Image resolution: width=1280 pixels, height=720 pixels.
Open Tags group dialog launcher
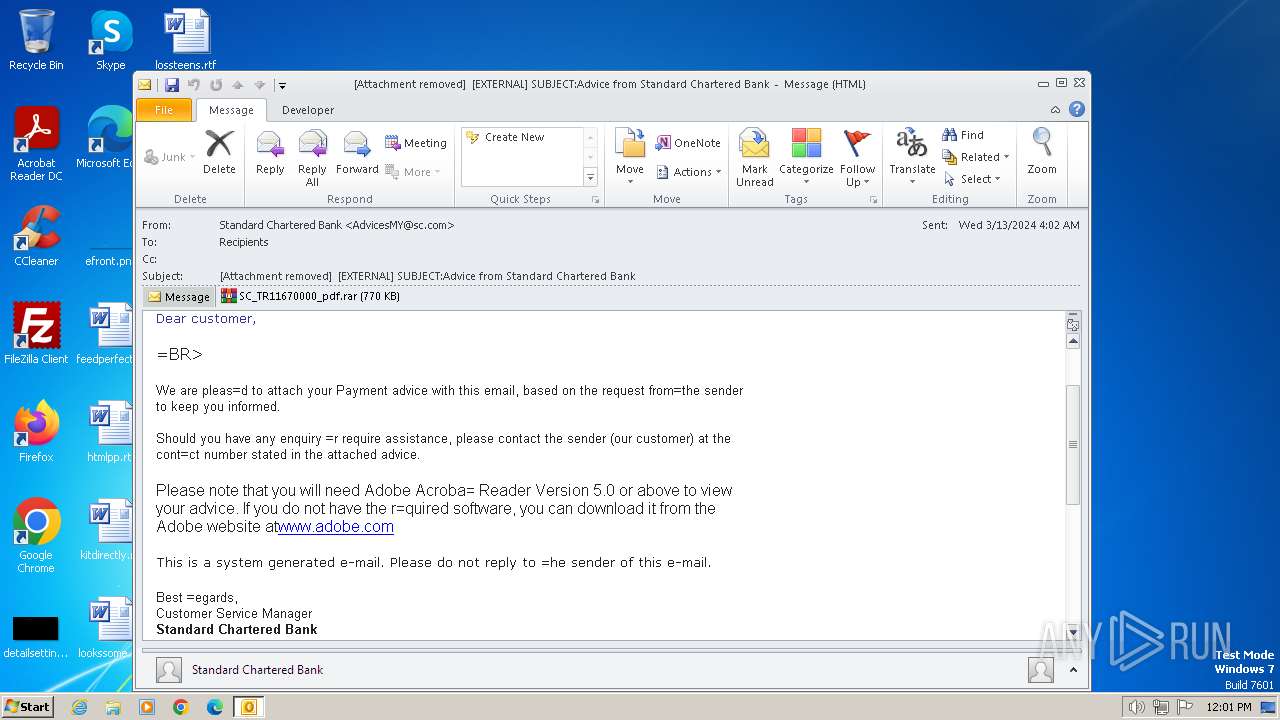873,200
